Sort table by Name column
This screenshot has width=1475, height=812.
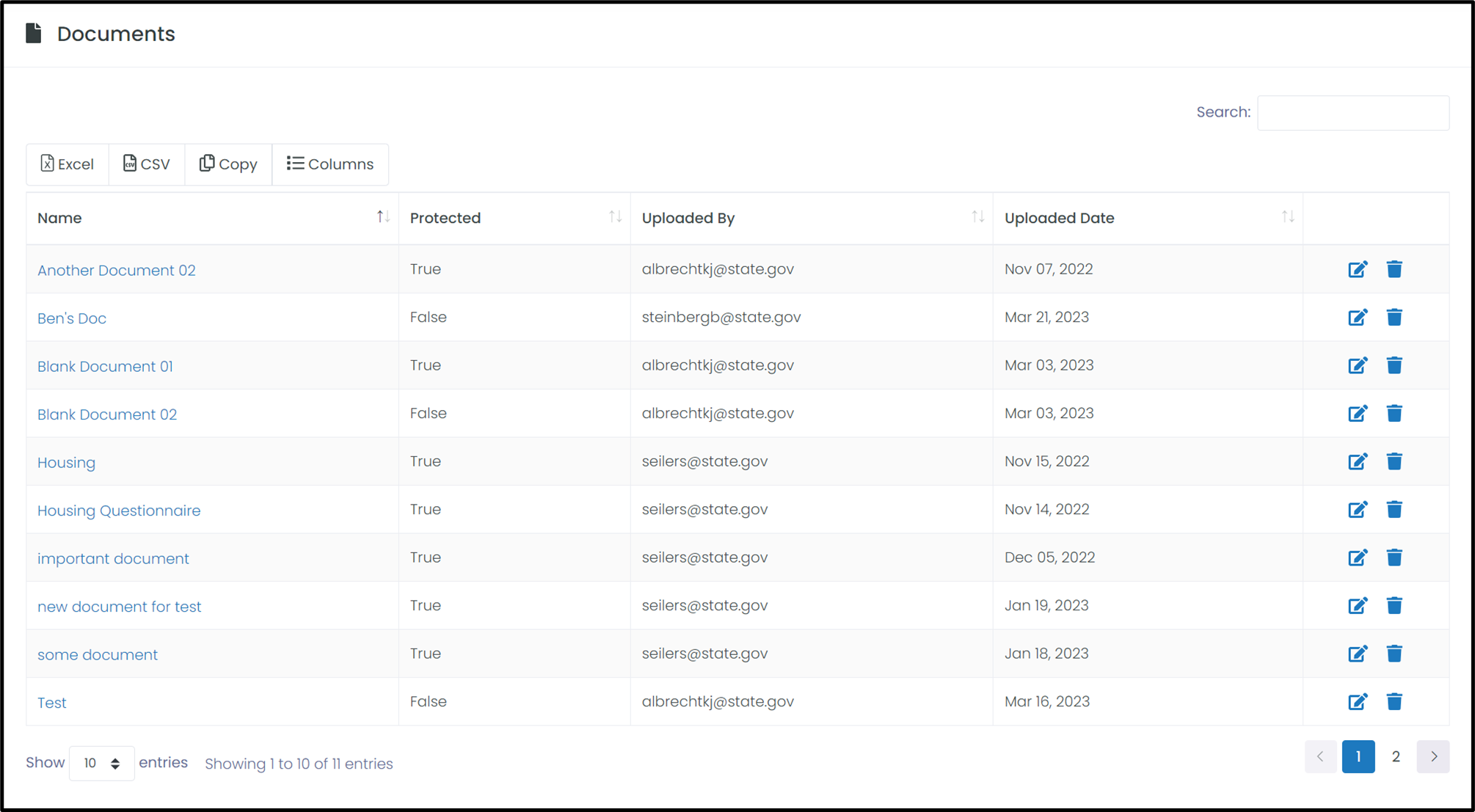tap(212, 218)
